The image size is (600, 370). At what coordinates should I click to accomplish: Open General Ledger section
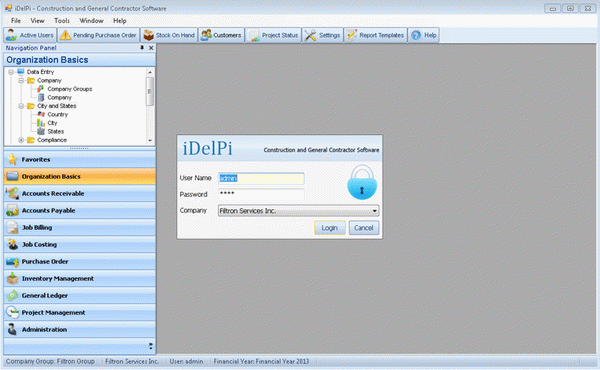tap(80, 295)
